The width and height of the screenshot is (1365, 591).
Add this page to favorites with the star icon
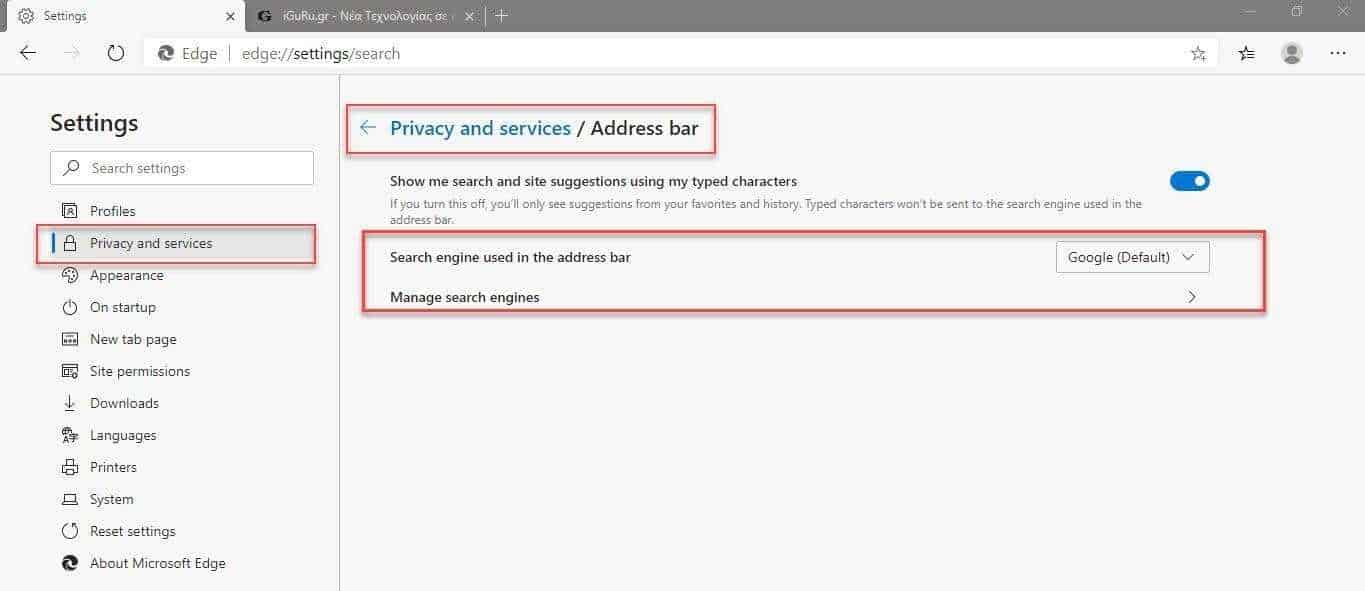coord(1198,54)
